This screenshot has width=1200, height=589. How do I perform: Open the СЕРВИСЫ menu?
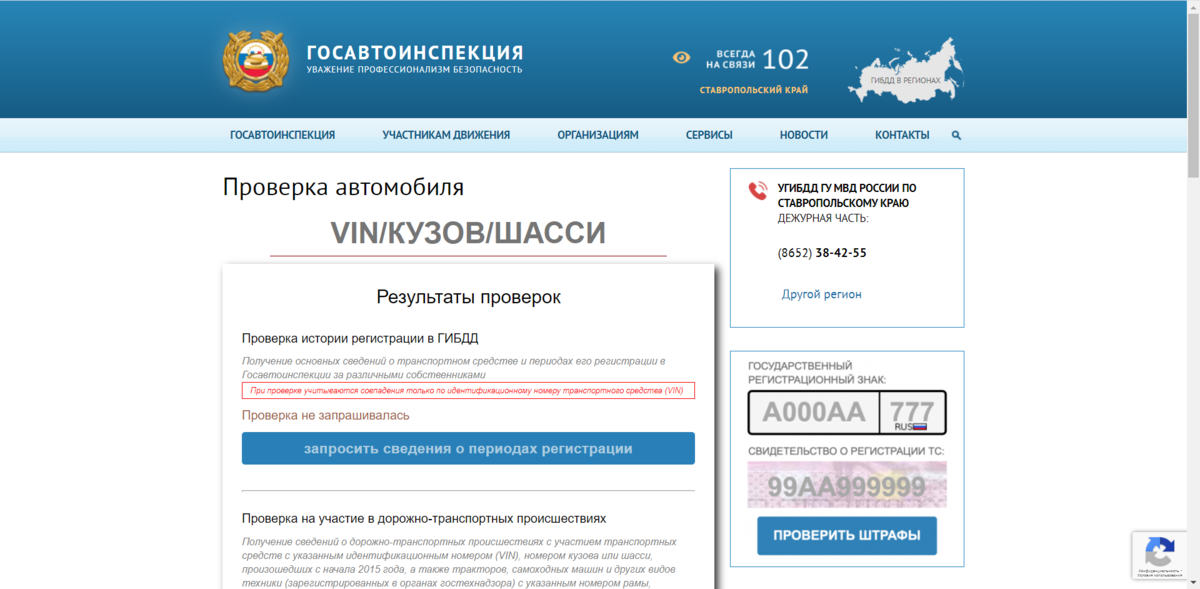coord(709,135)
